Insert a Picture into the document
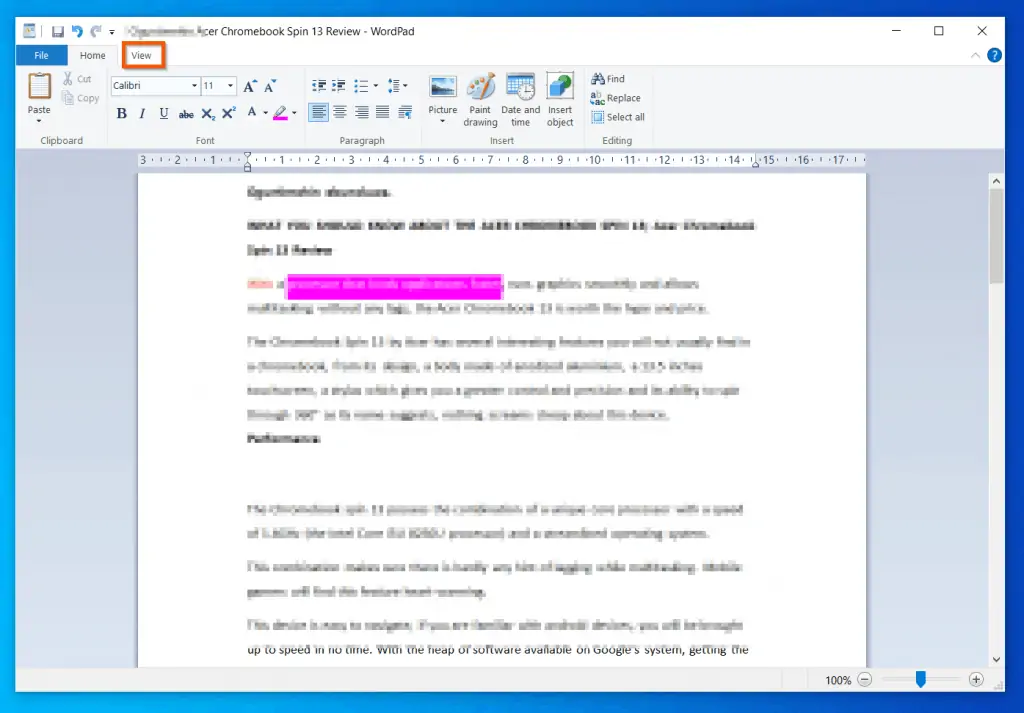The height and width of the screenshot is (713, 1024). click(442, 95)
